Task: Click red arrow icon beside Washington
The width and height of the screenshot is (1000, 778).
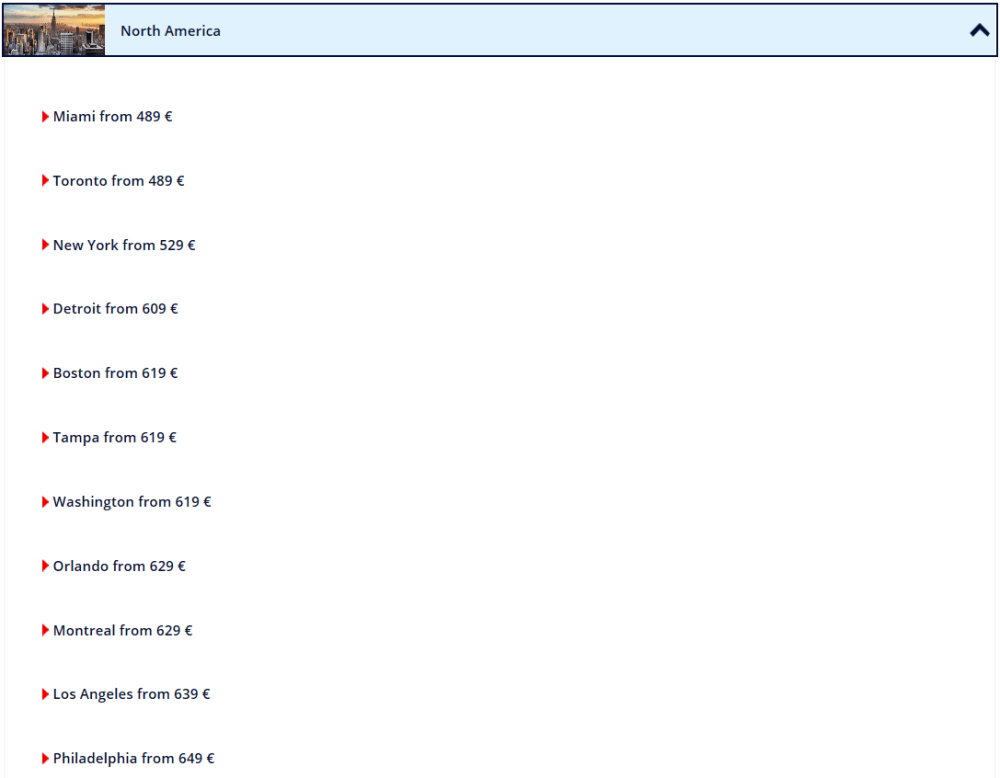Action: 45,502
